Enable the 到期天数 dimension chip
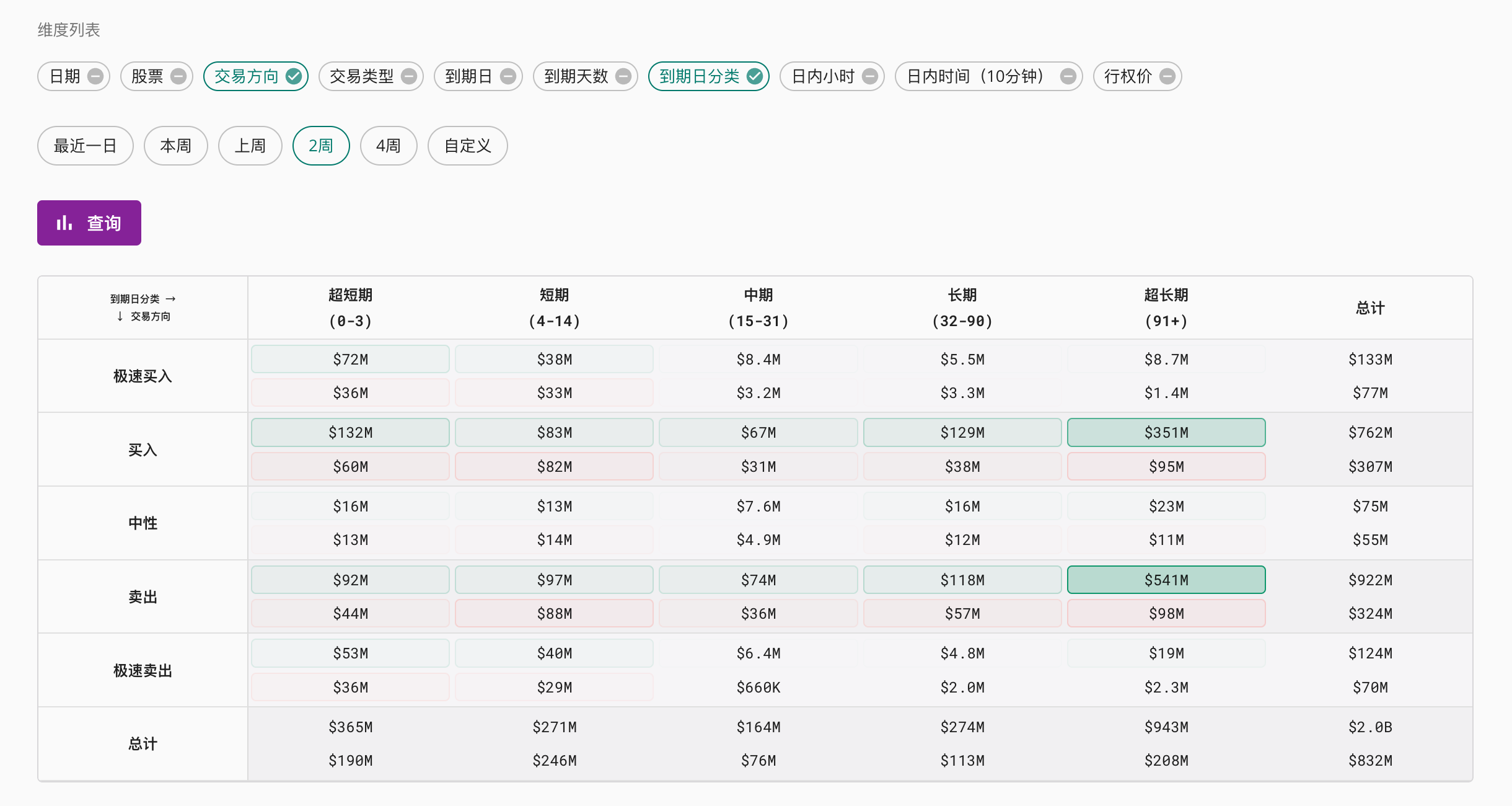This screenshot has width=1512, height=806. [x=586, y=76]
